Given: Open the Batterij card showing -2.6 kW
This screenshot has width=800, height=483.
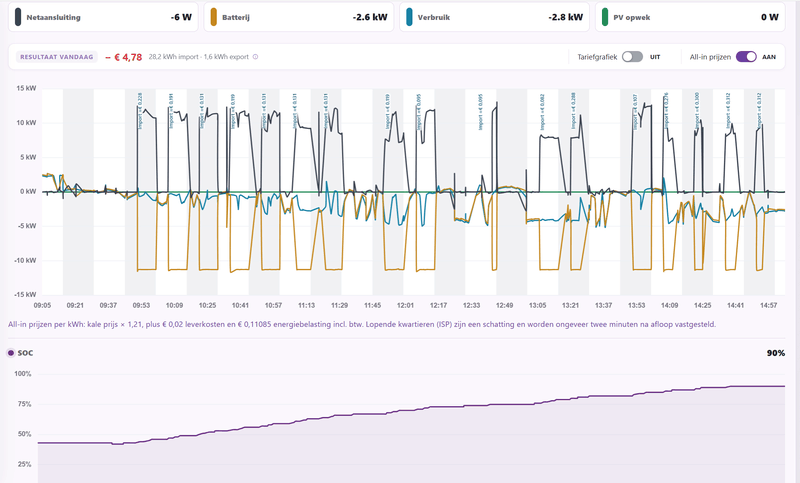Looking at the screenshot, I should (x=299, y=17).
